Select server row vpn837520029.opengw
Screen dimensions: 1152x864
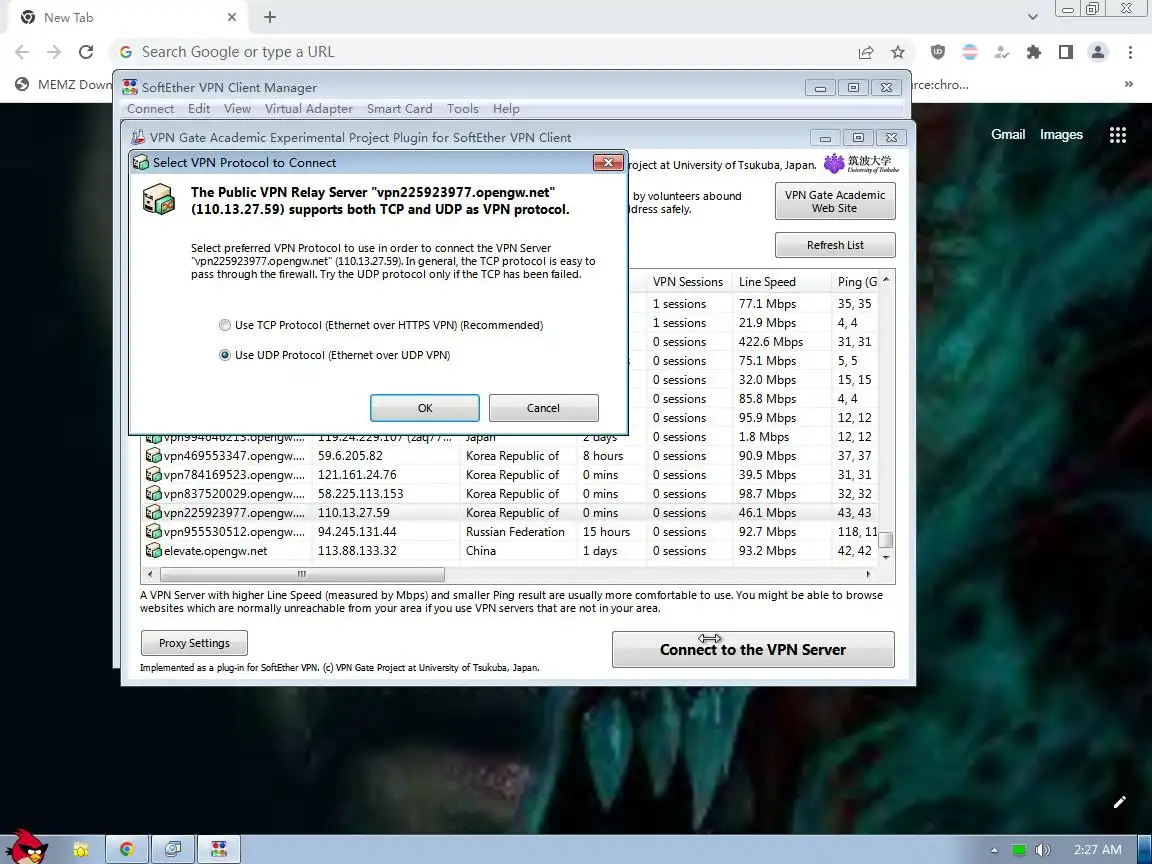pos(509,494)
